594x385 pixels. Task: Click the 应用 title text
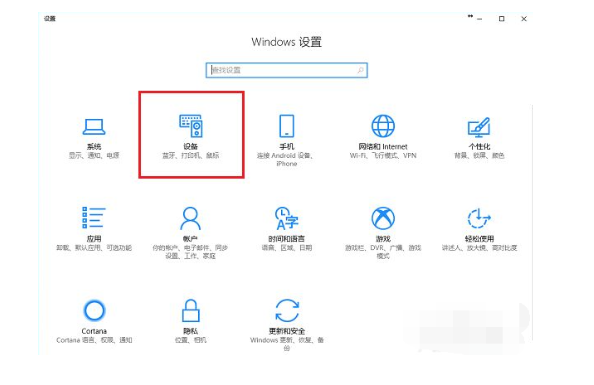(x=94, y=239)
